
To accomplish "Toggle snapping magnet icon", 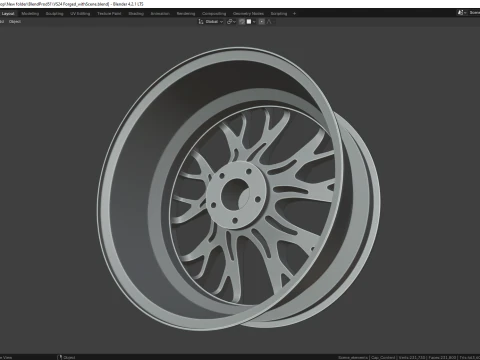I will [242, 22].
